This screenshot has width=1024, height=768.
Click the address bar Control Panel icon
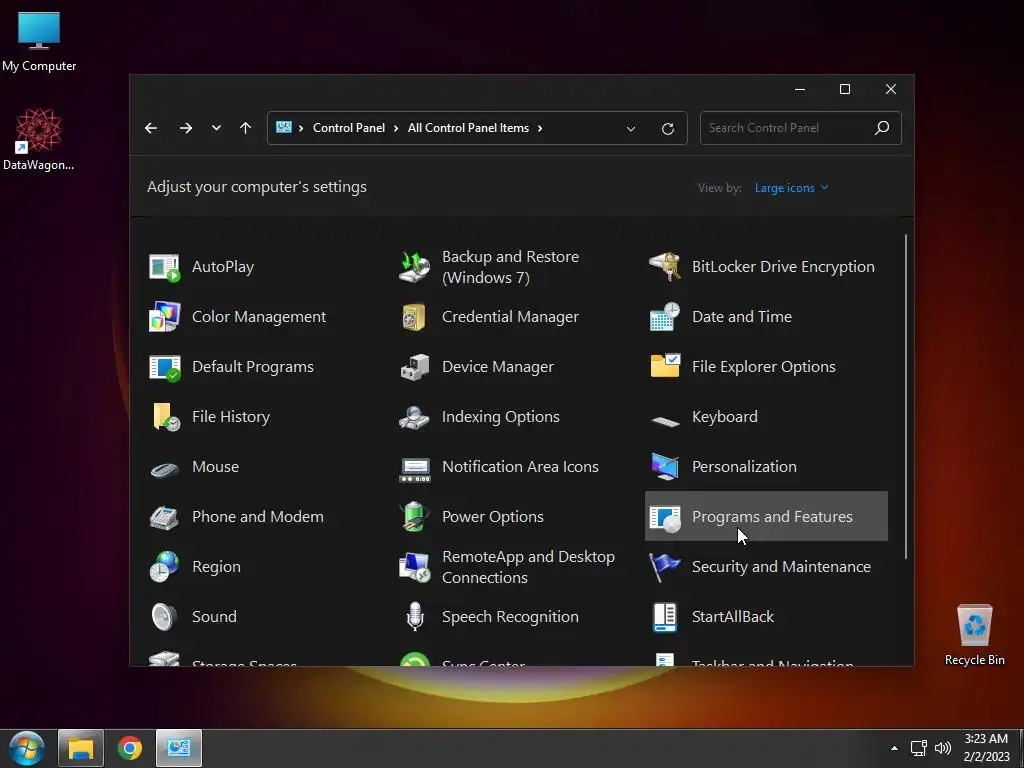tap(283, 127)
